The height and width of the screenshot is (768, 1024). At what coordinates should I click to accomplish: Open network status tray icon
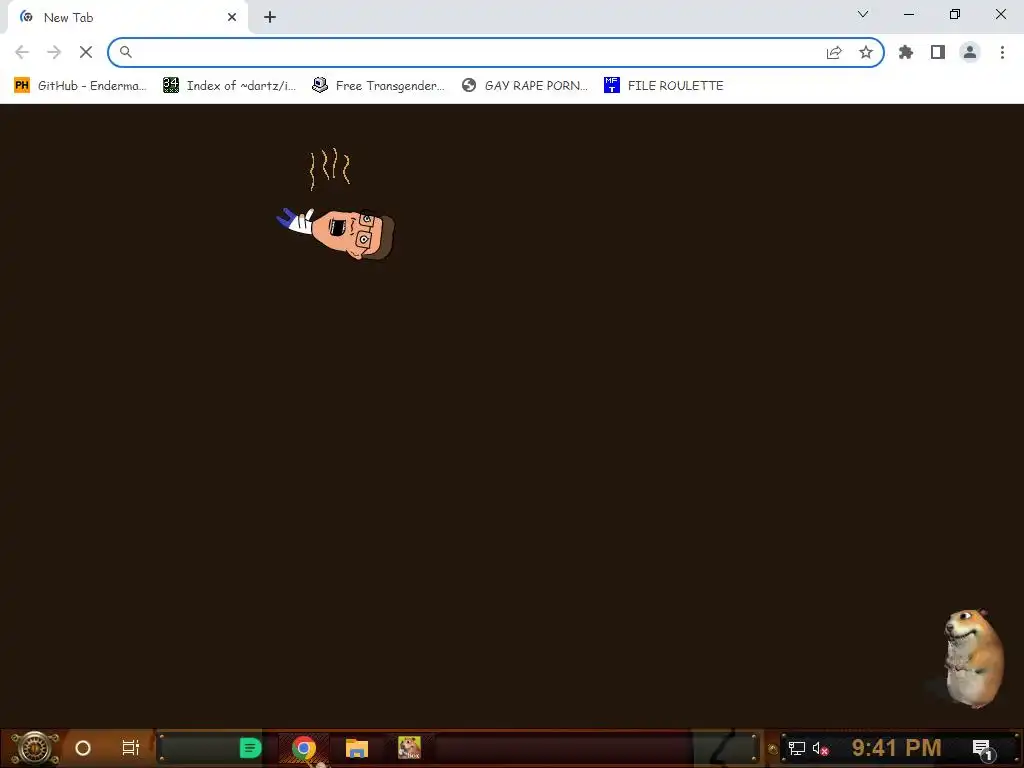[x=797, y=748]
